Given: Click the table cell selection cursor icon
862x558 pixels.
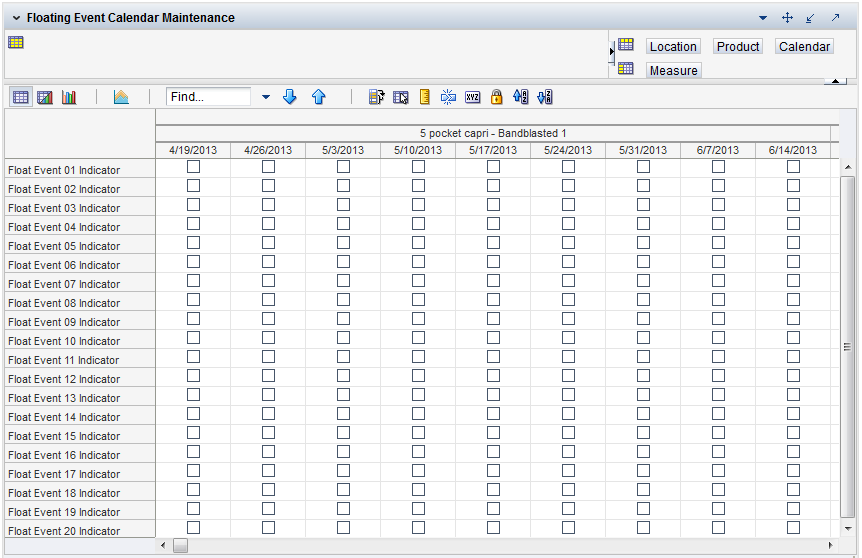Looking at the screenshot, I should [401, 97].
